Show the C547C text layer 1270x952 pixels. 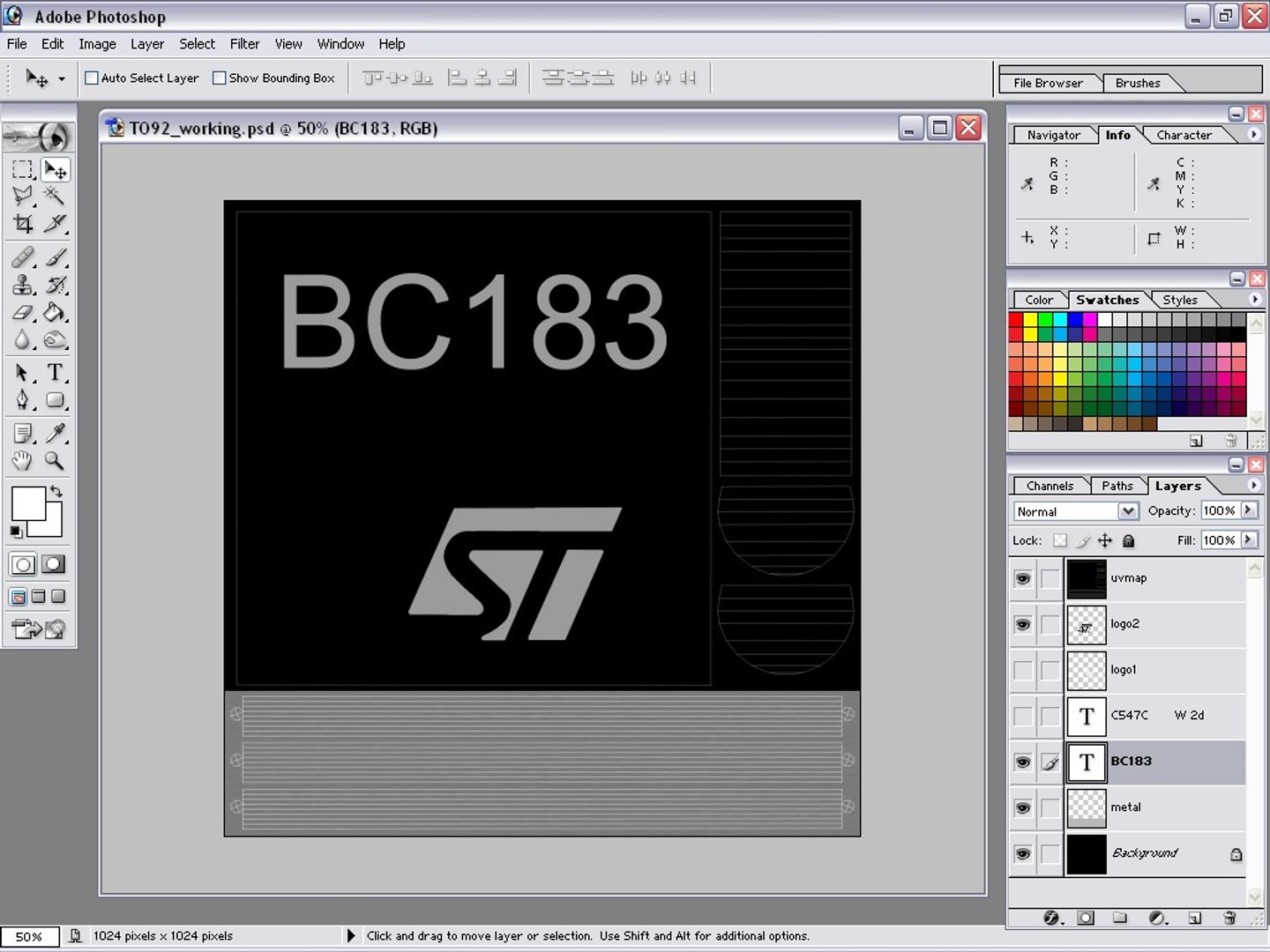1023,716
